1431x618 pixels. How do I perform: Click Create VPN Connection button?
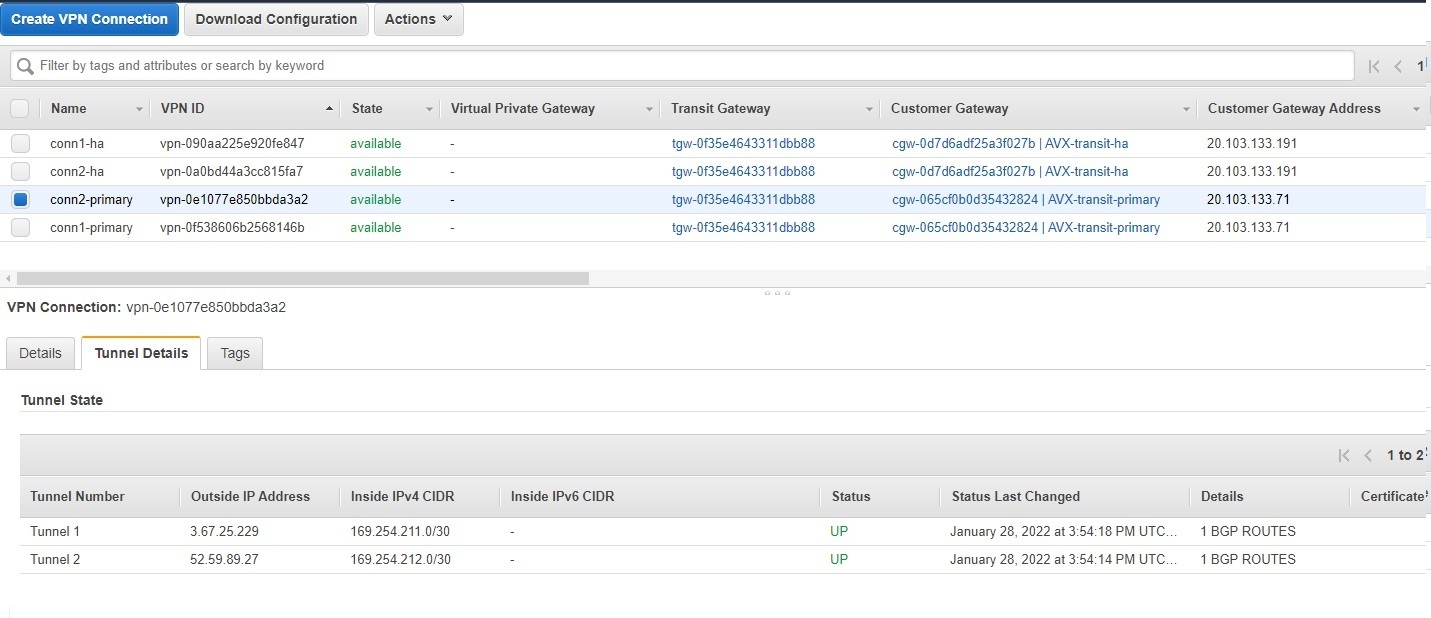[90, 19]
